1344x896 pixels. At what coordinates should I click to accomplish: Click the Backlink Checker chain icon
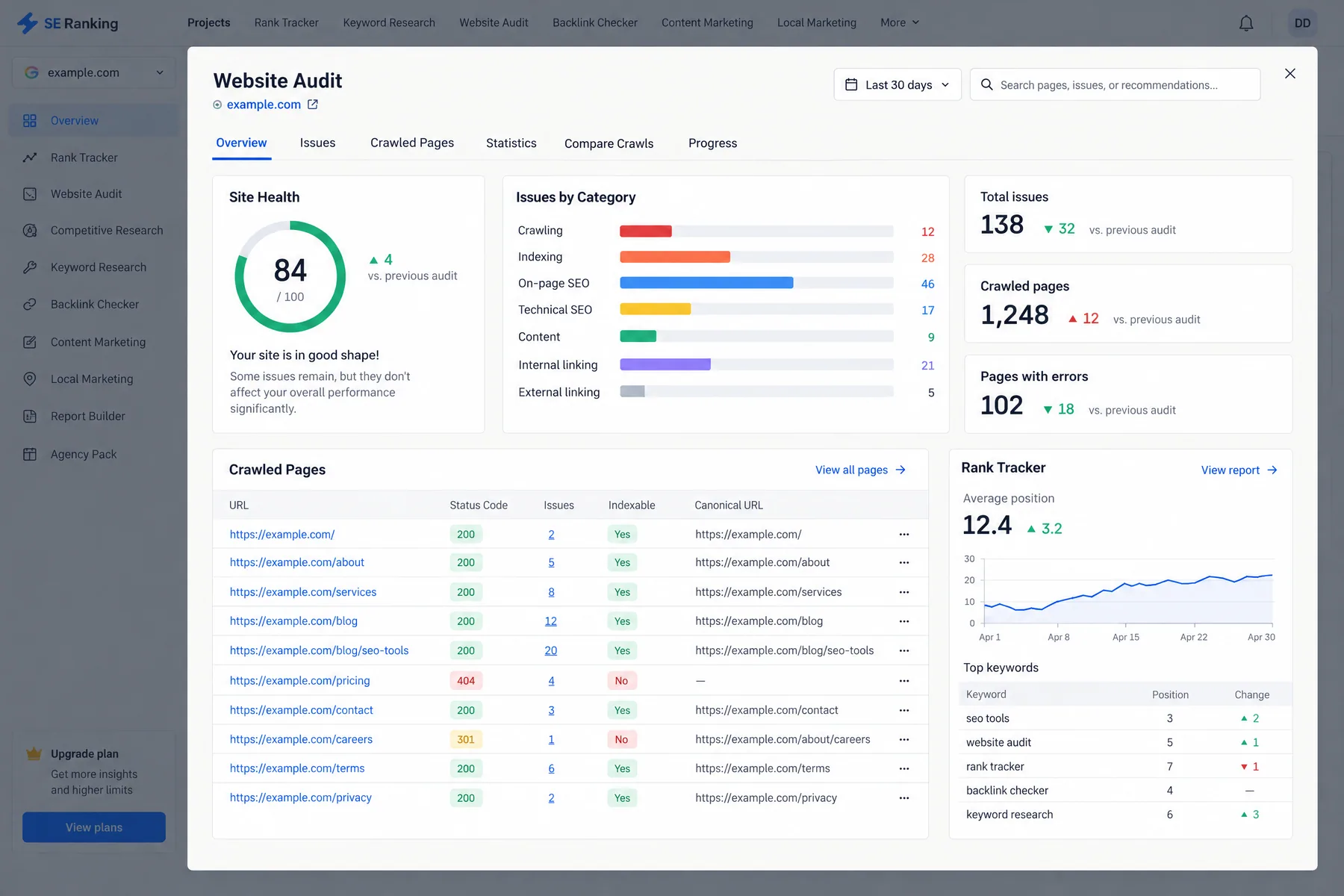(30, 305)
